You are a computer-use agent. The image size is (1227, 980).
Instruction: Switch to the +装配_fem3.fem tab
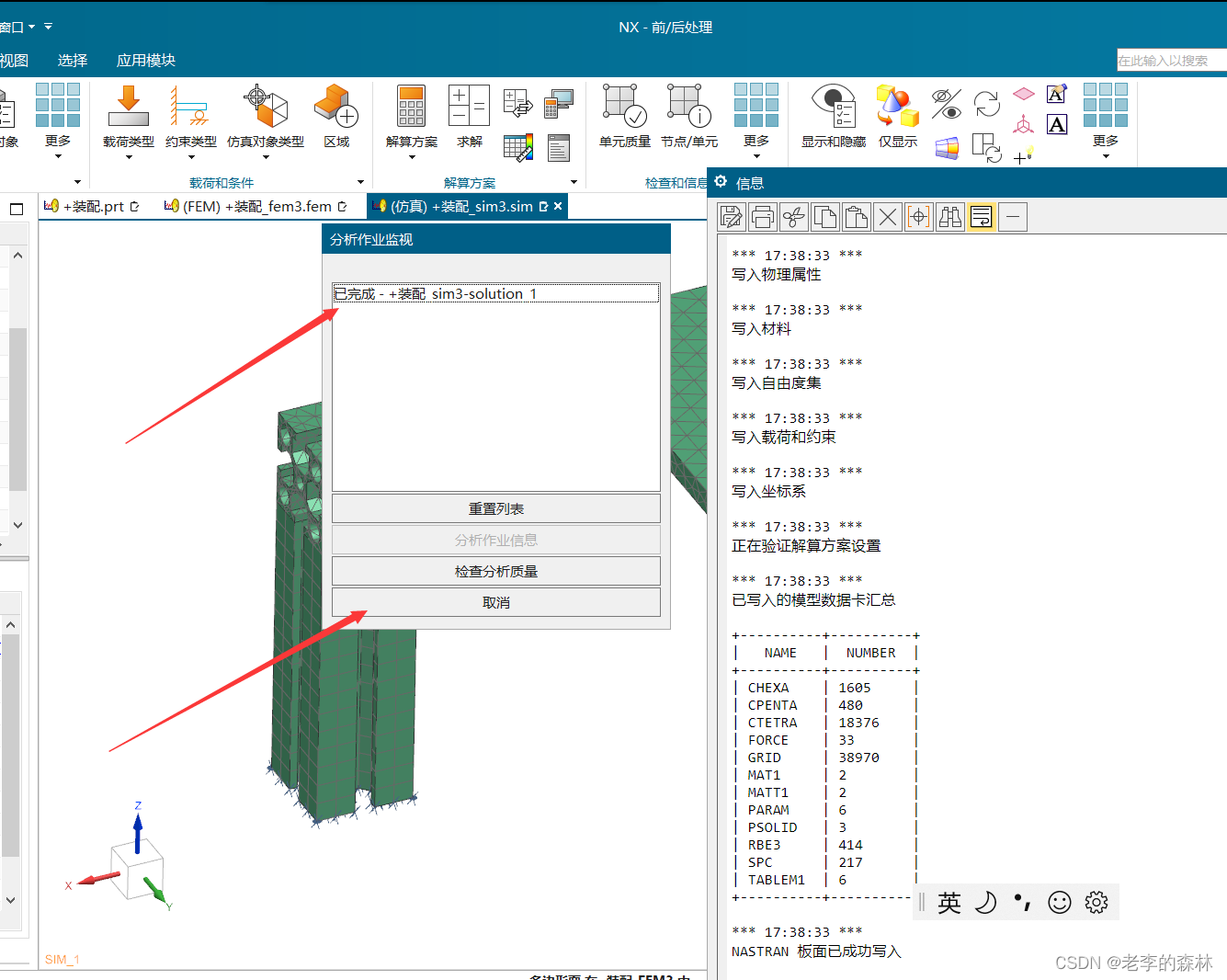256,206
